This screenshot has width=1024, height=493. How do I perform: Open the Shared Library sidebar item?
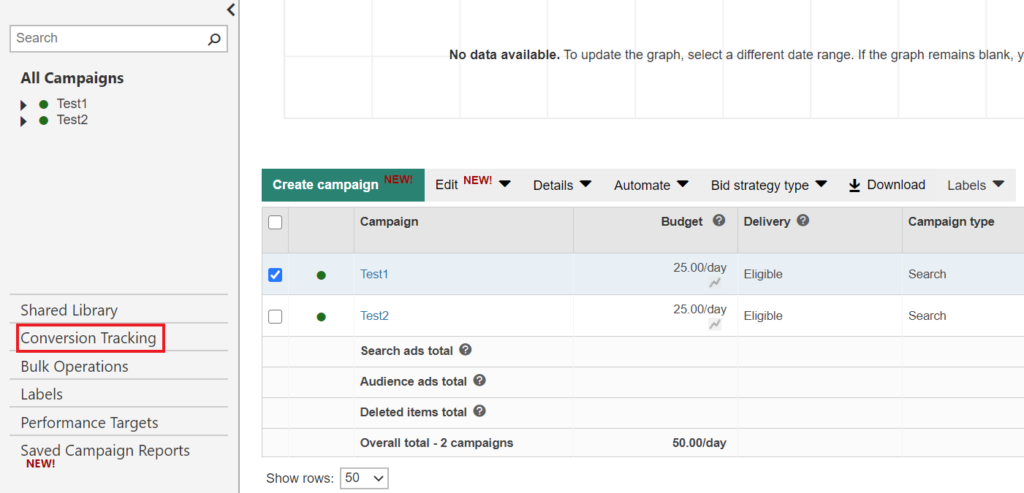[69, 310]
